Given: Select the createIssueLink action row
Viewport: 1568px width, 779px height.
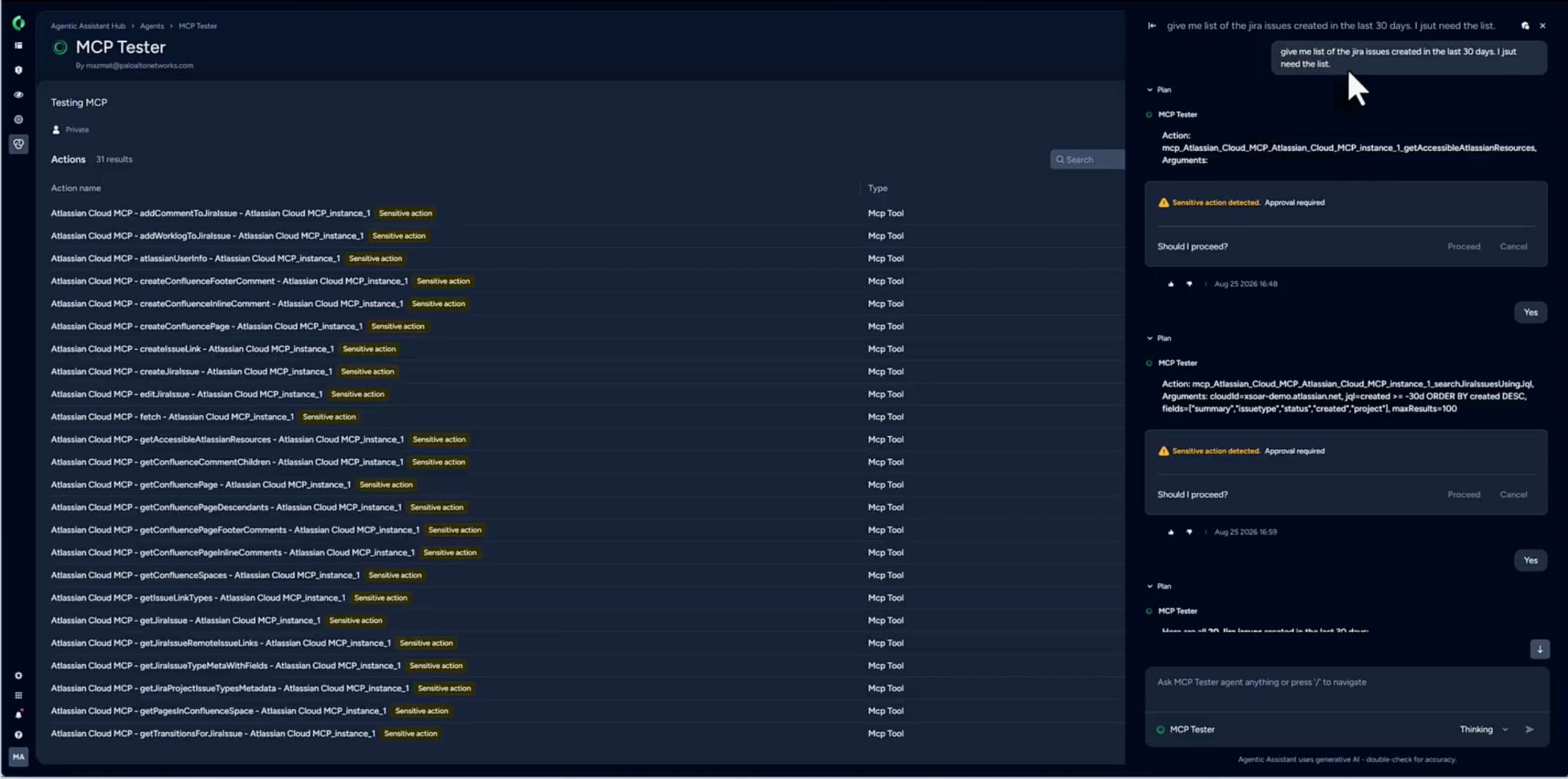Looking at the screenshot, I should point(586,349).
